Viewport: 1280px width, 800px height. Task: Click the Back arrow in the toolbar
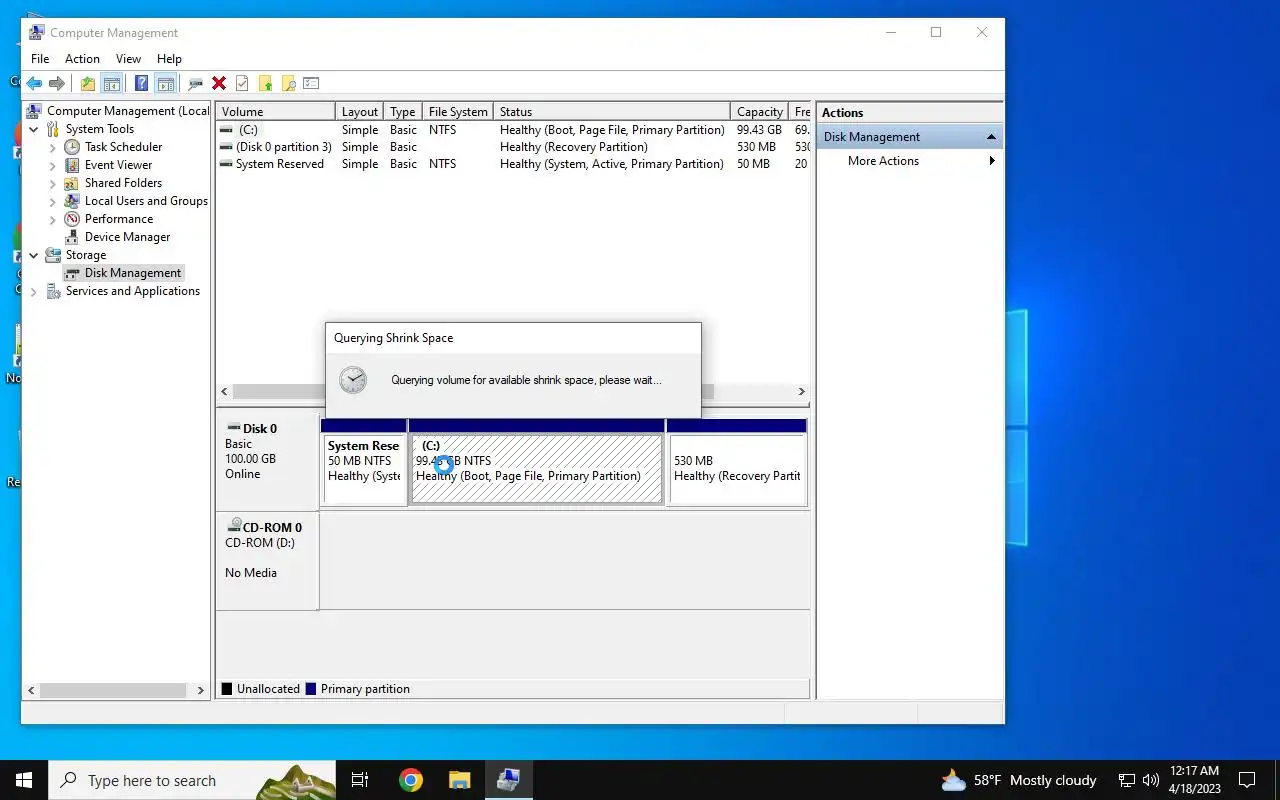[34, 84]
